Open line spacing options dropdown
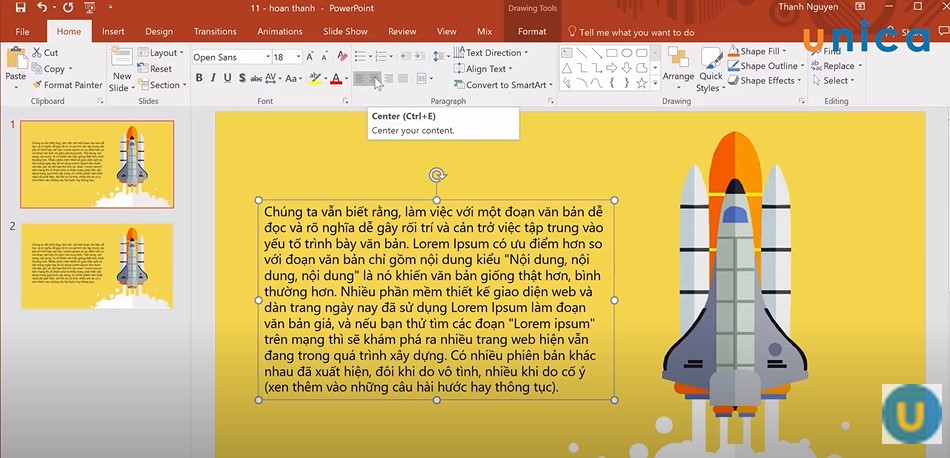 [x=441, y=56]
